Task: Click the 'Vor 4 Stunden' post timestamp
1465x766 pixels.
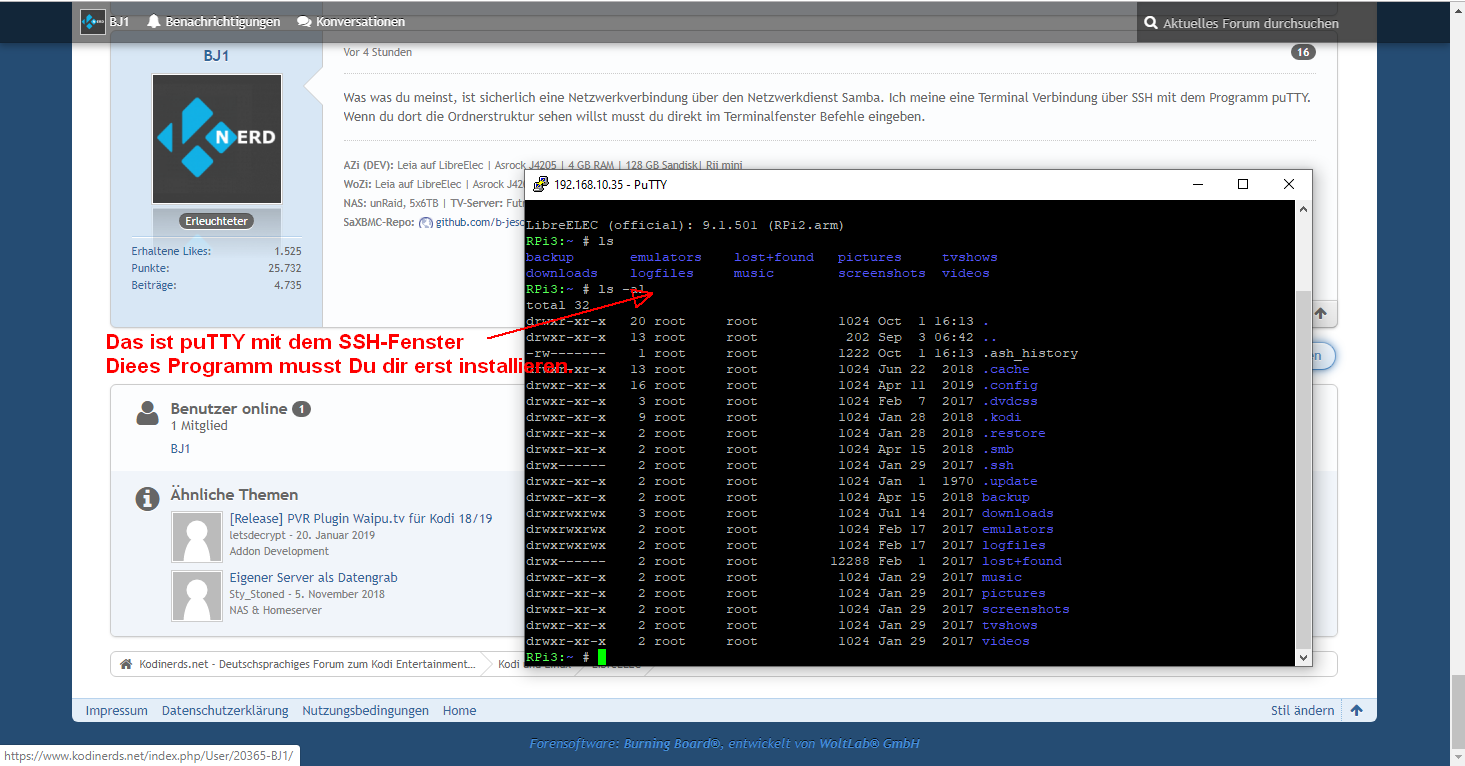Action: pyautogui.click(x=378, y=52)
